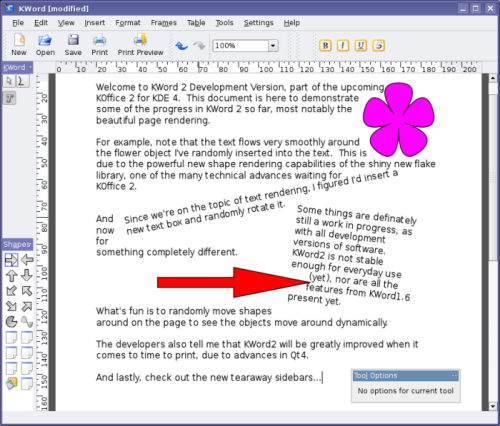Select the down-right diagonal arrow shape
500x426 pixels.
tap(11, 306)
